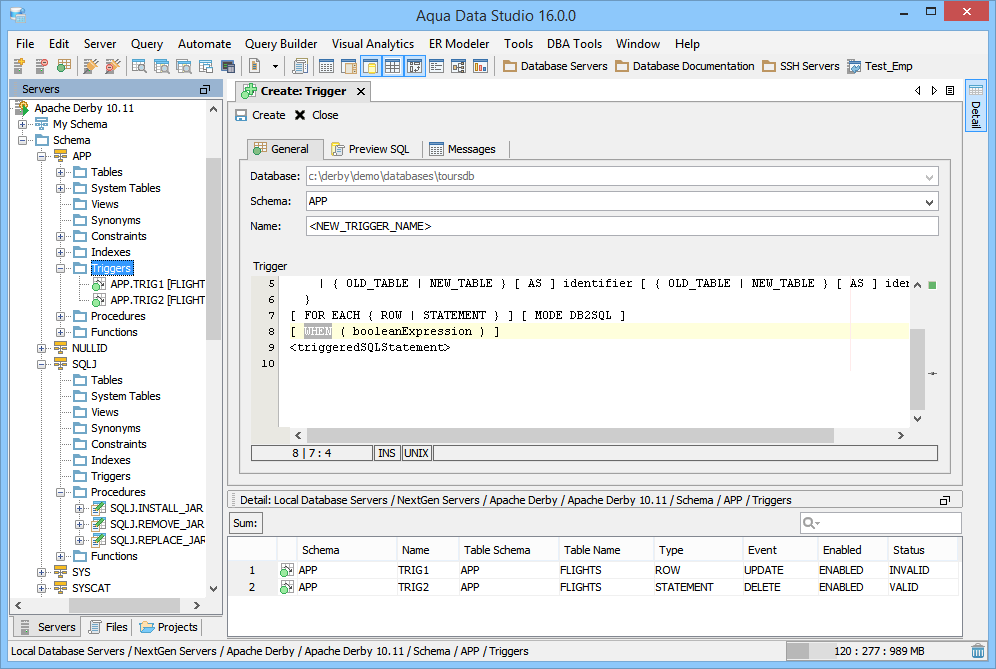
Task: Expand the SYS schema node
Action: pos(42,572)
